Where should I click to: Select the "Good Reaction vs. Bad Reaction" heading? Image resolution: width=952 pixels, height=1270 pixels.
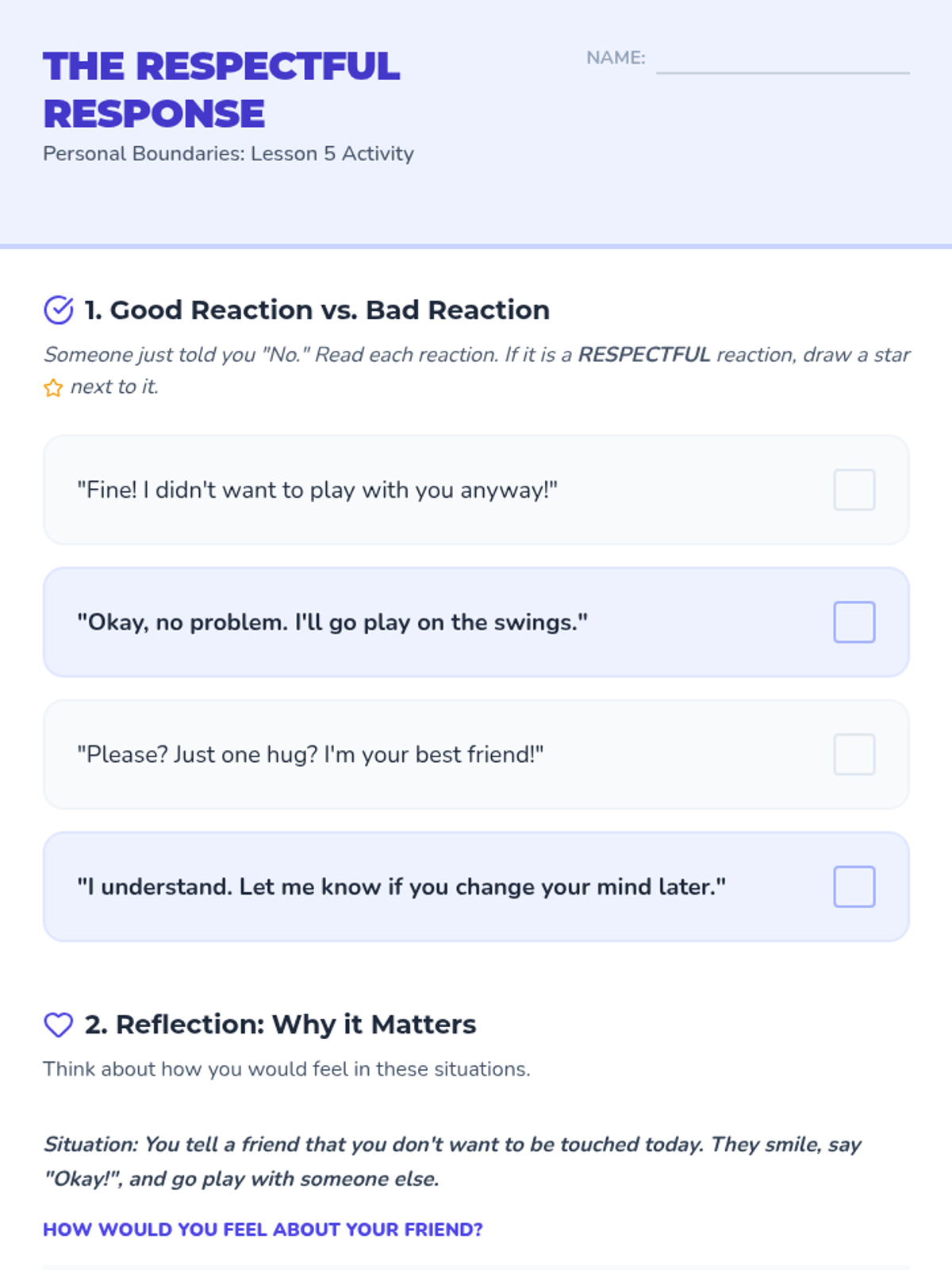pyautogui.click(x=317, y=310)
